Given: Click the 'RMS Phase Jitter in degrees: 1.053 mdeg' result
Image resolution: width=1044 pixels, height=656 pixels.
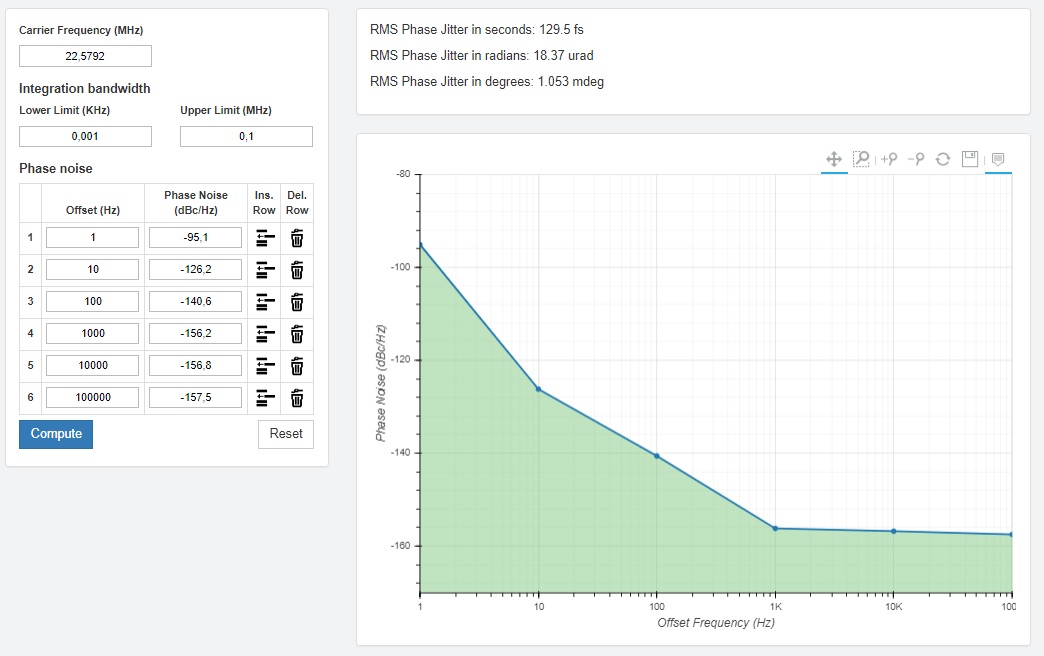Looking at the screenshot, I should [487, 81].
